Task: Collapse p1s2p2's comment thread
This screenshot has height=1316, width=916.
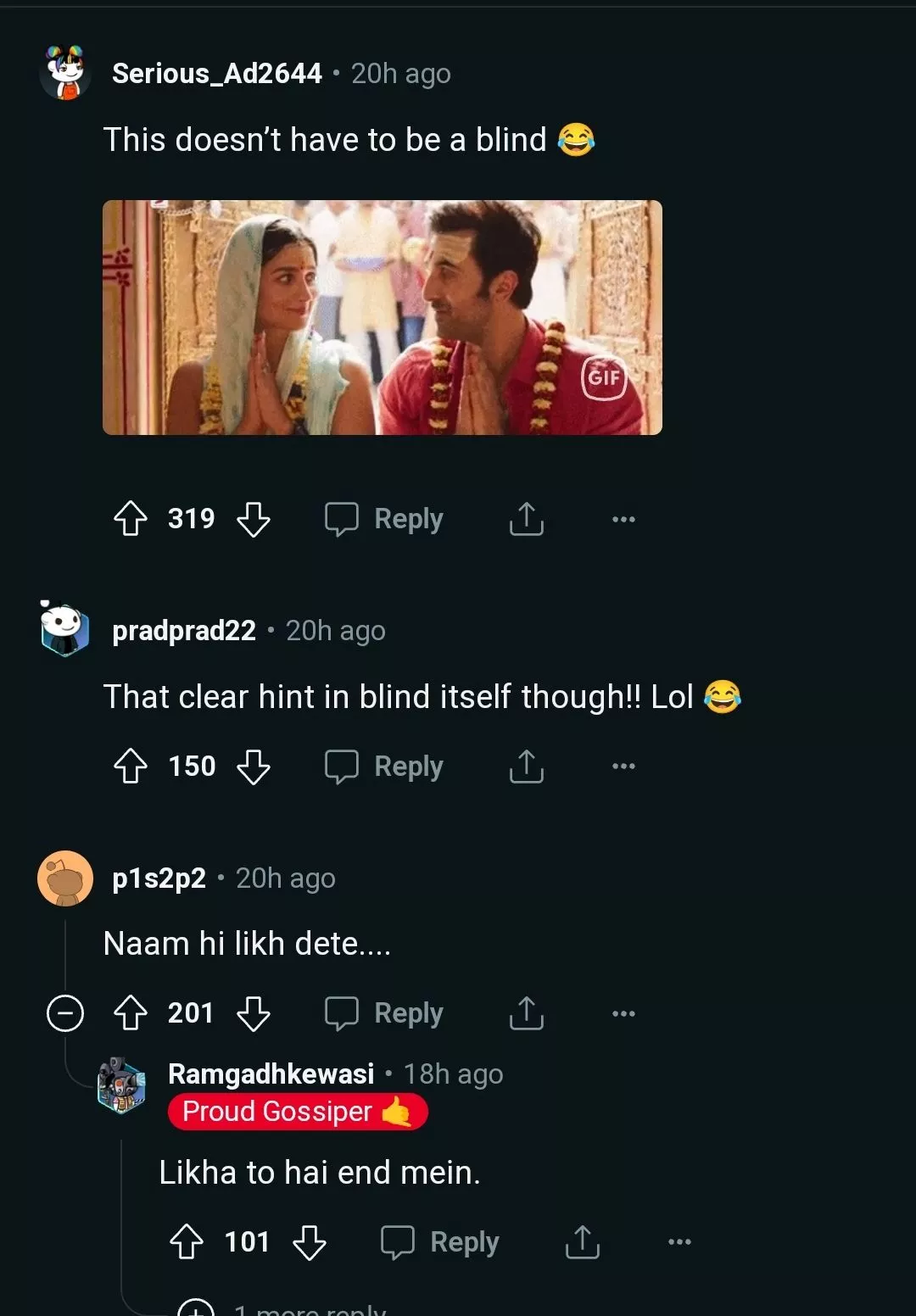Action: point(65,1013)
